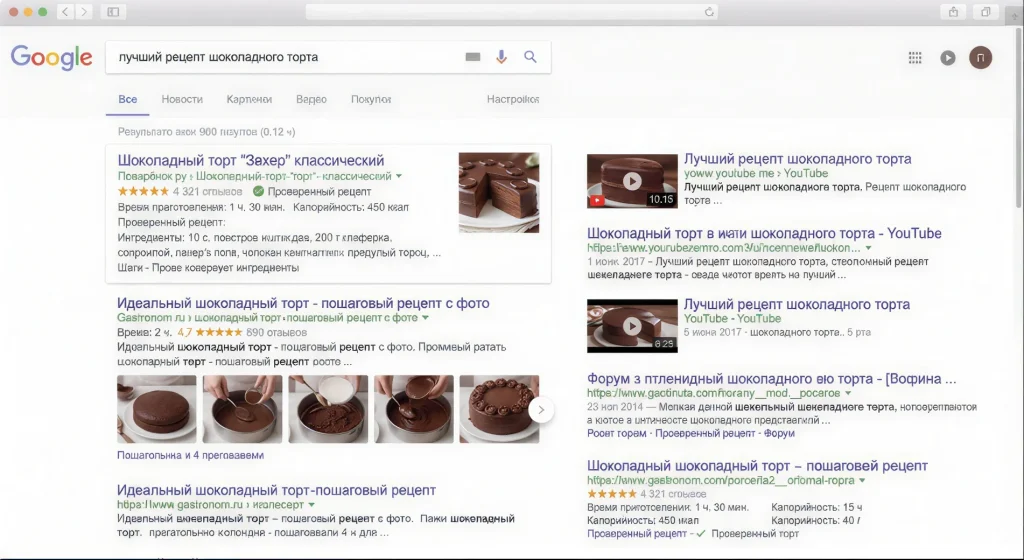The image size is (1024, 560).
Task: Open the result titled ending with '- YouTube'
Action: point(764,233)
